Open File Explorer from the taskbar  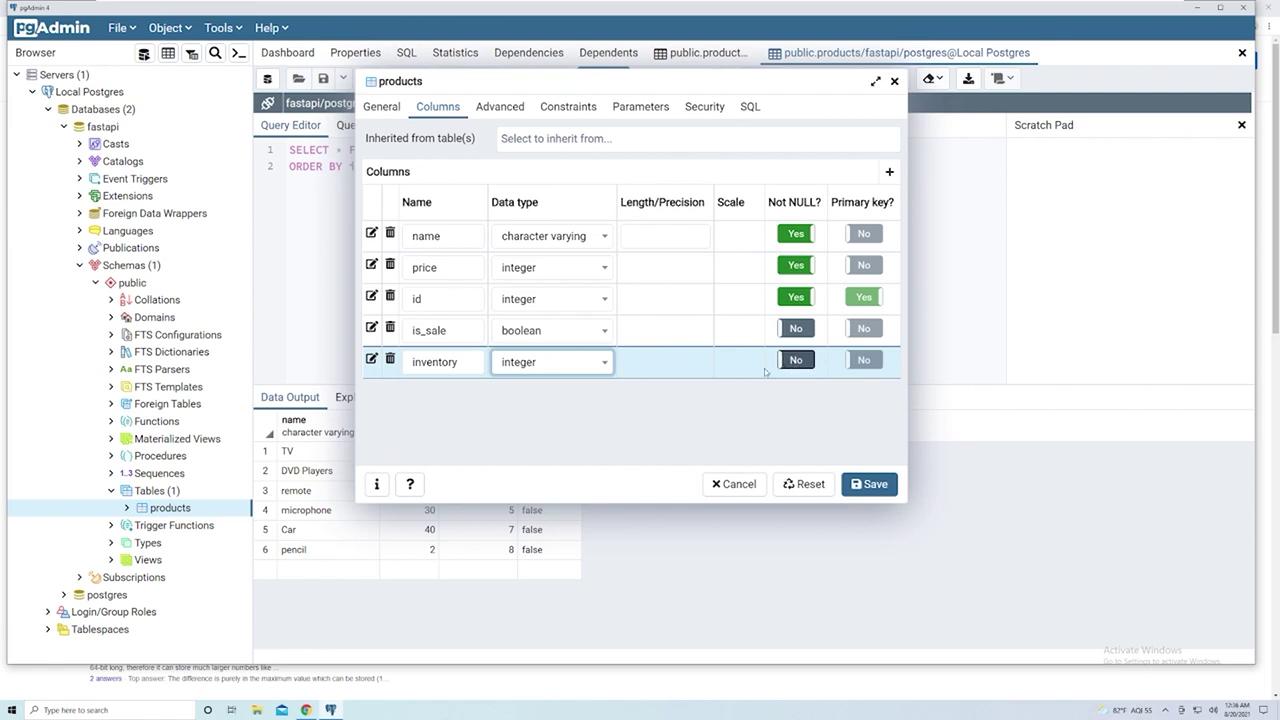[x=257, y=710]
